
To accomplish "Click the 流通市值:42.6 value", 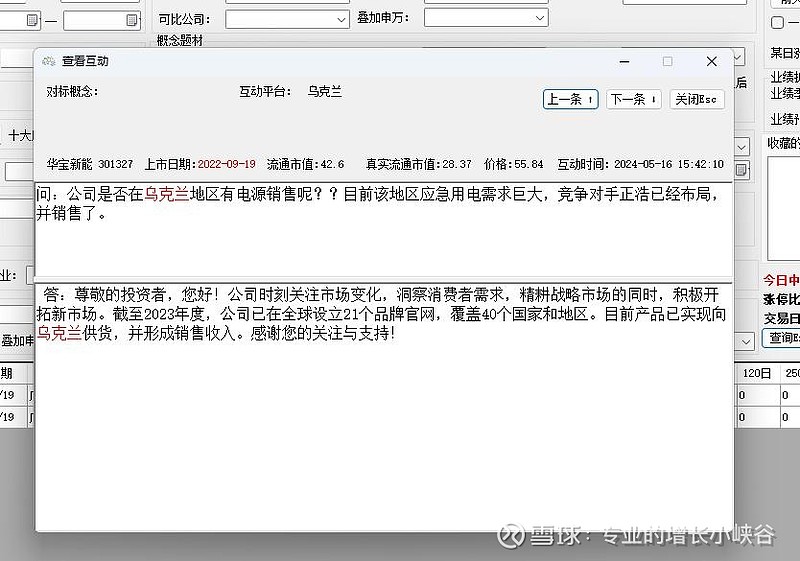I will point(306,164).
